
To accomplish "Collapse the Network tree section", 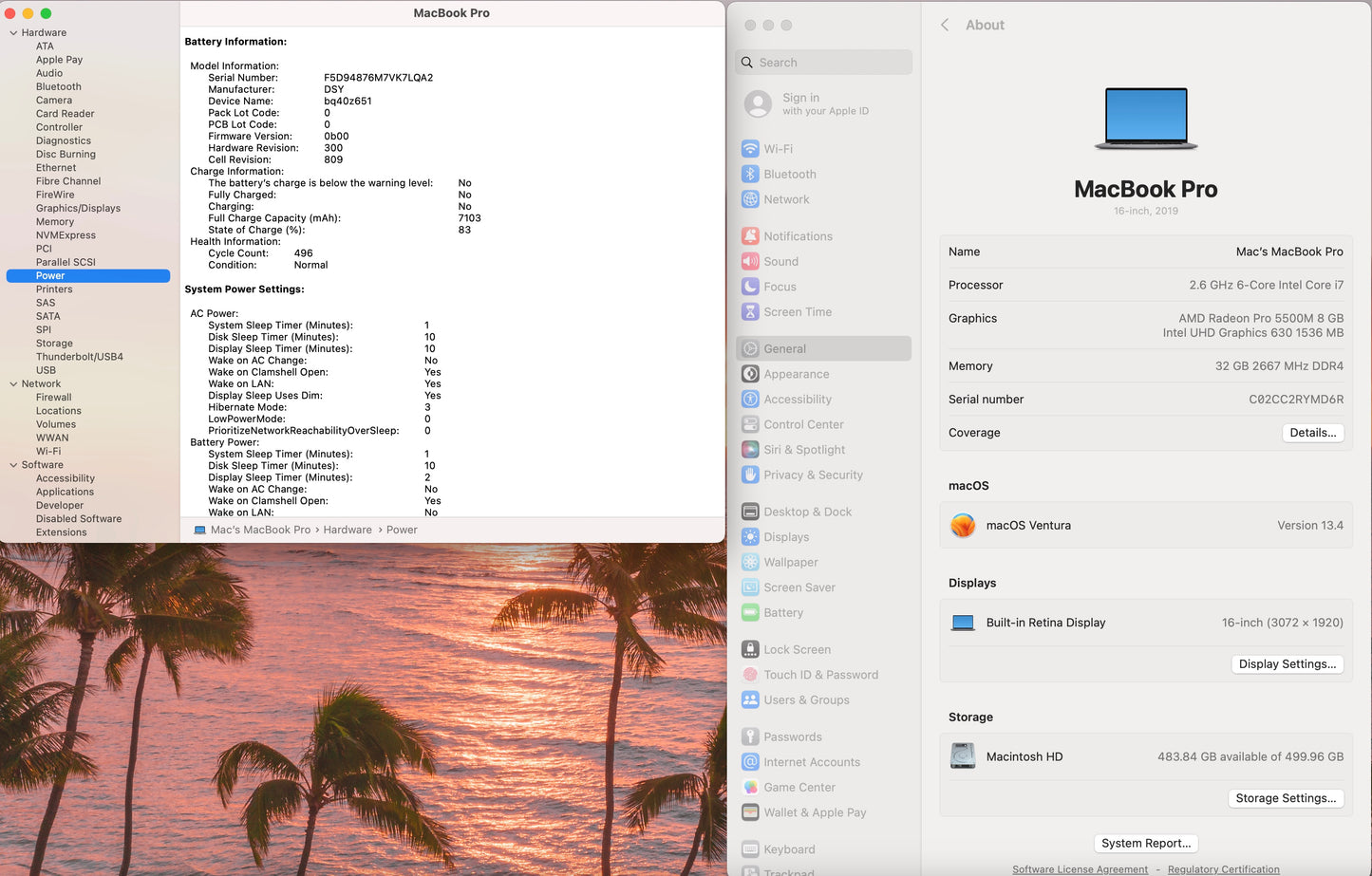I will tap(13, 384).
